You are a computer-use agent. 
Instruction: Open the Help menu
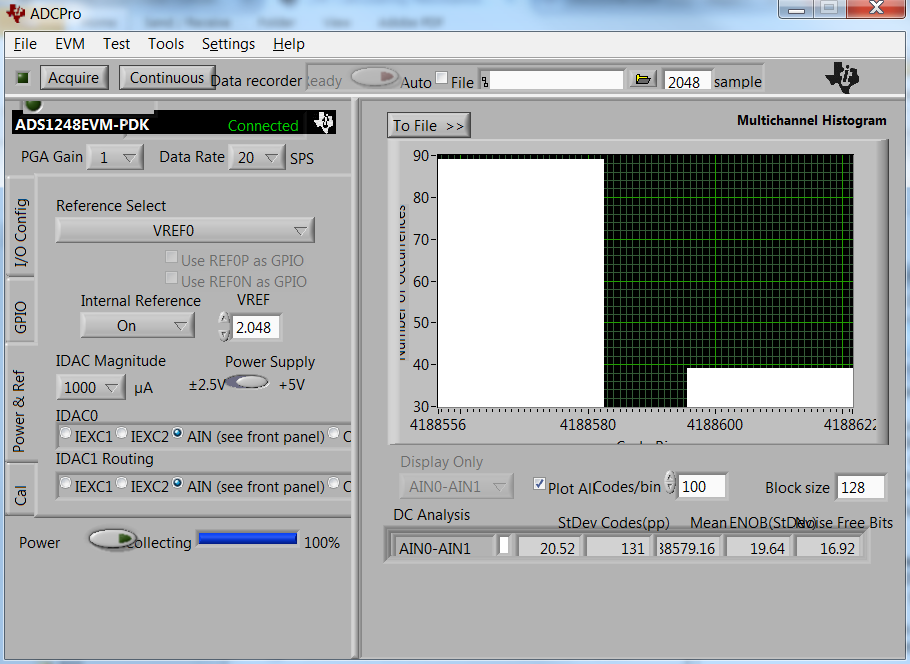coord(288,44)
